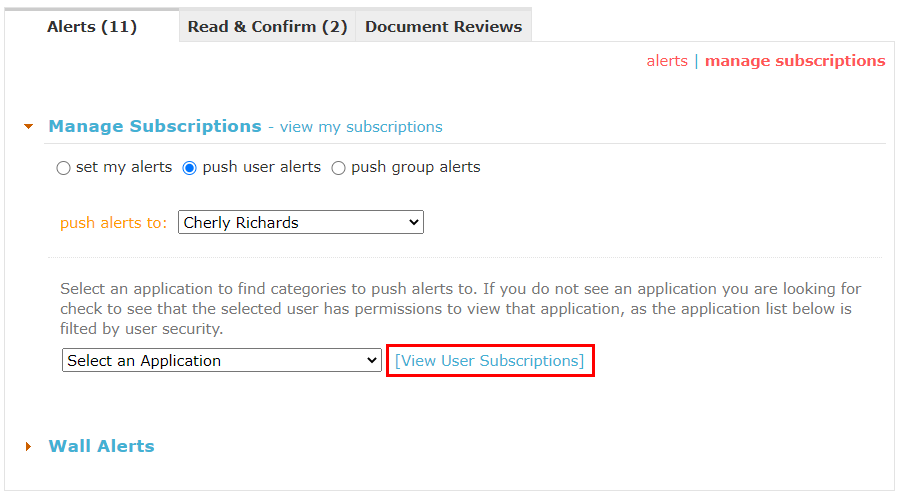Open the 'view my subscriptions' link
Image resolution: width=902 pixels, height=495 pixels.
pyautogui.click(x=361, y=127)
